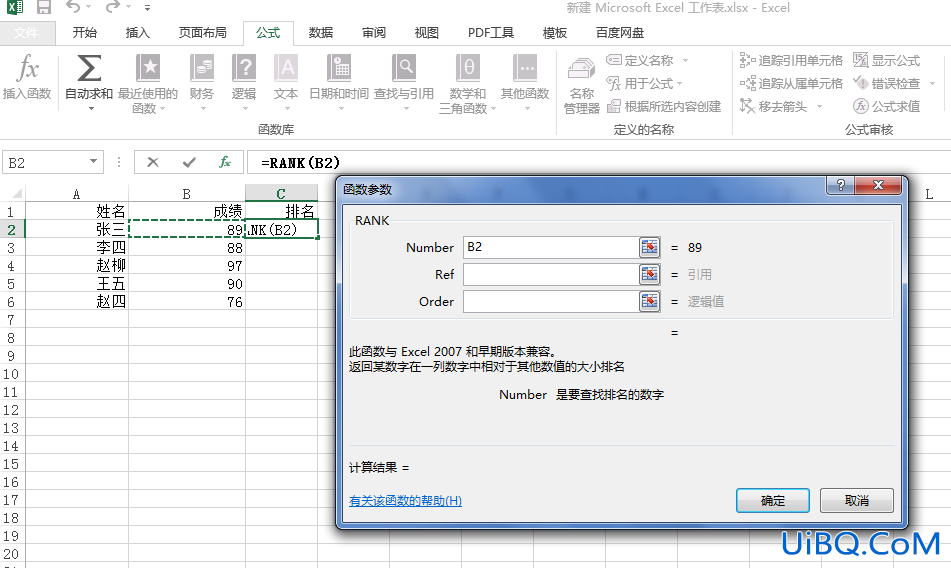
Task: Open the More Functions (其他函数) icon
Action: (525, 68)
